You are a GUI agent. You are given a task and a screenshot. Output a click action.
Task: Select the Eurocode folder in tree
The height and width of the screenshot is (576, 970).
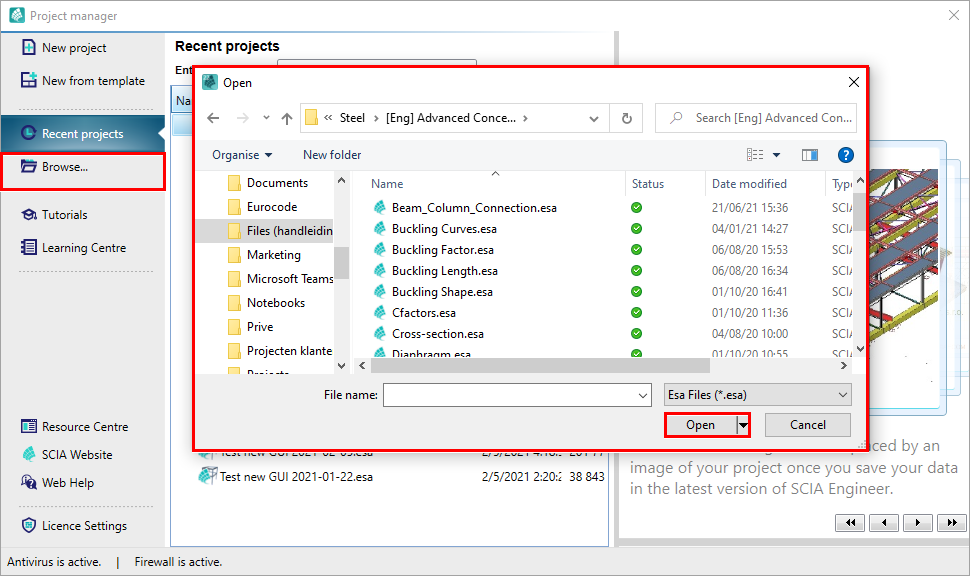(271, 207)
